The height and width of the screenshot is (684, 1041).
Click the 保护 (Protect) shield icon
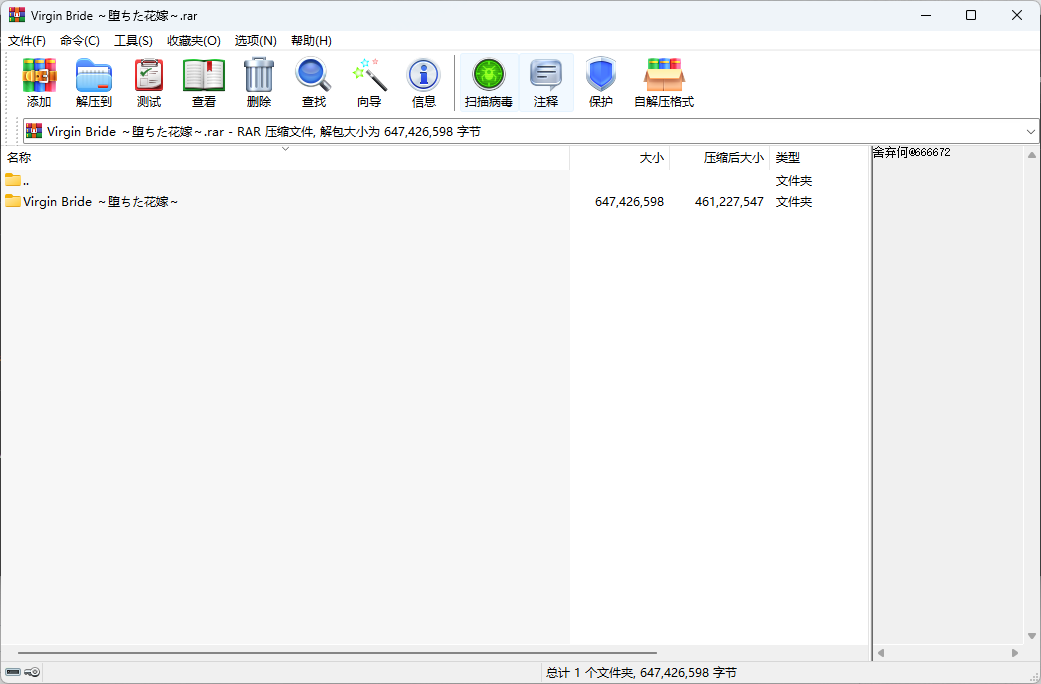point(601,76)
